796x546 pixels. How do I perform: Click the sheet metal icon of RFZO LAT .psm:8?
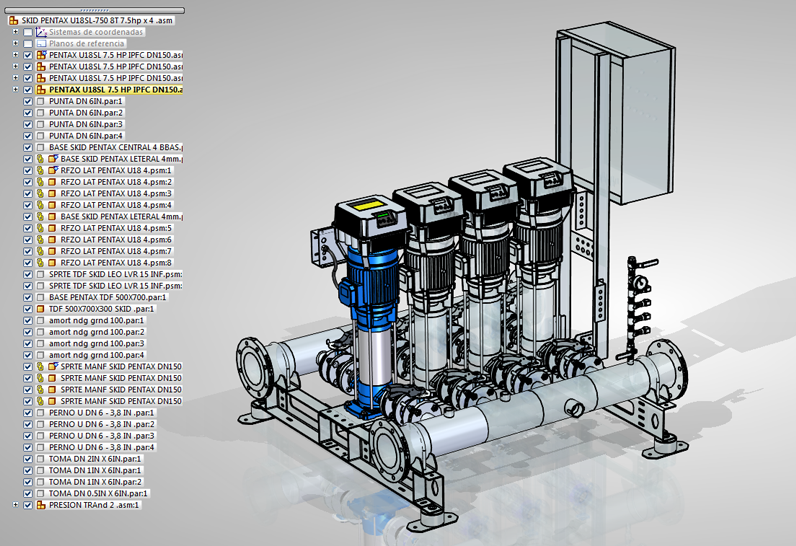pos(52,263)
